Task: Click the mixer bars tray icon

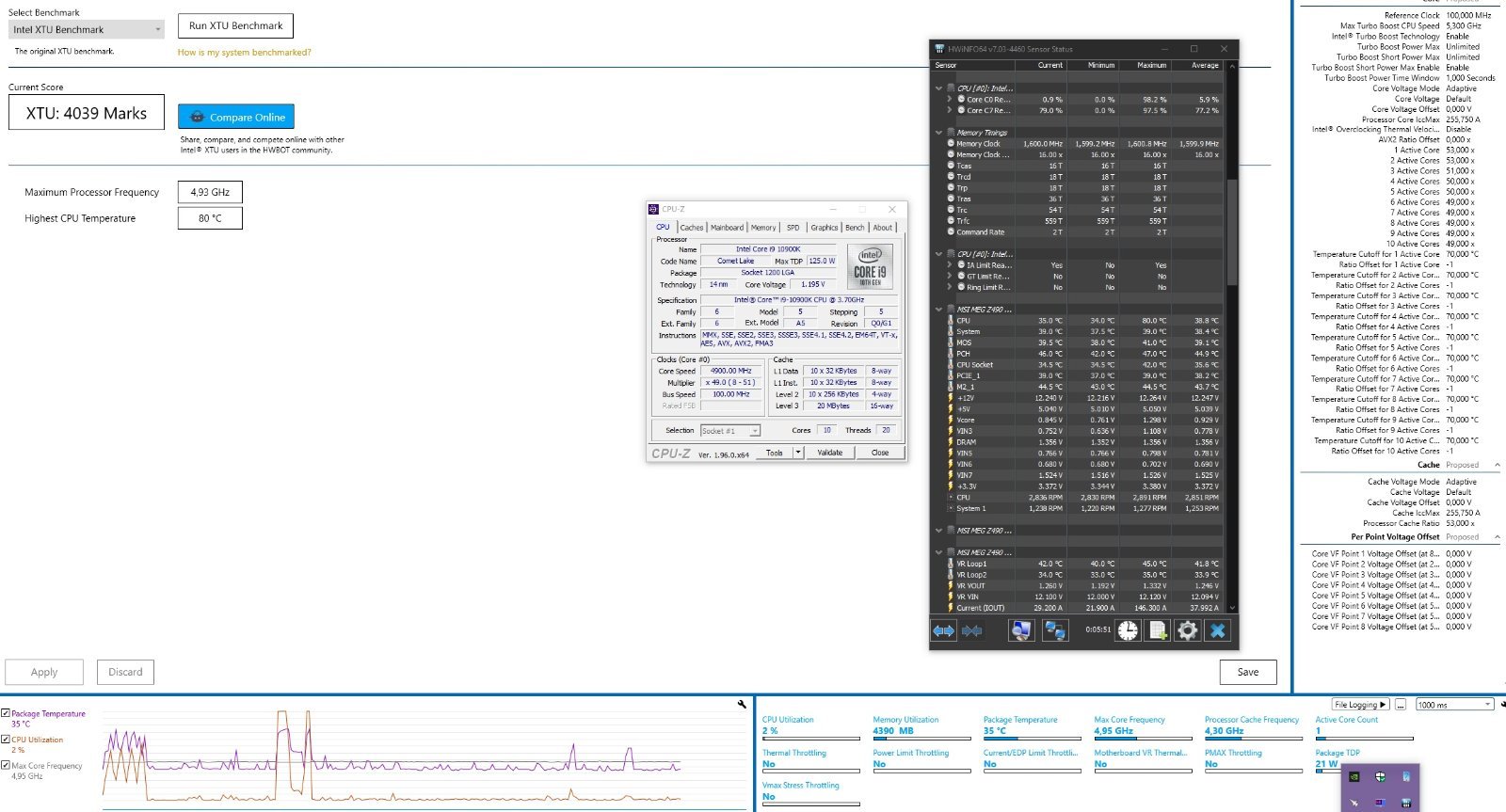Action: point(1406,803)
